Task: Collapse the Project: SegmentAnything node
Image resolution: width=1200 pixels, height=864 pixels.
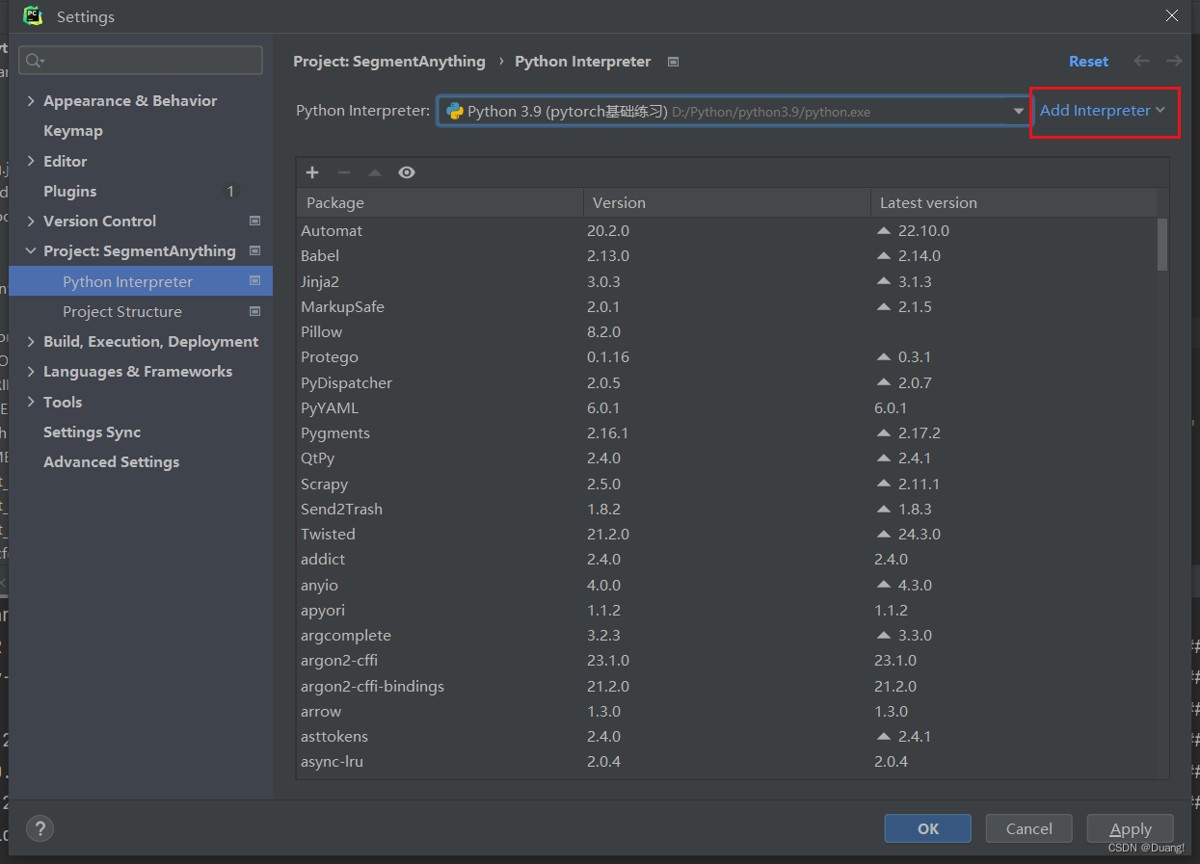Action: pyautogui.click(x=31, y=251)
